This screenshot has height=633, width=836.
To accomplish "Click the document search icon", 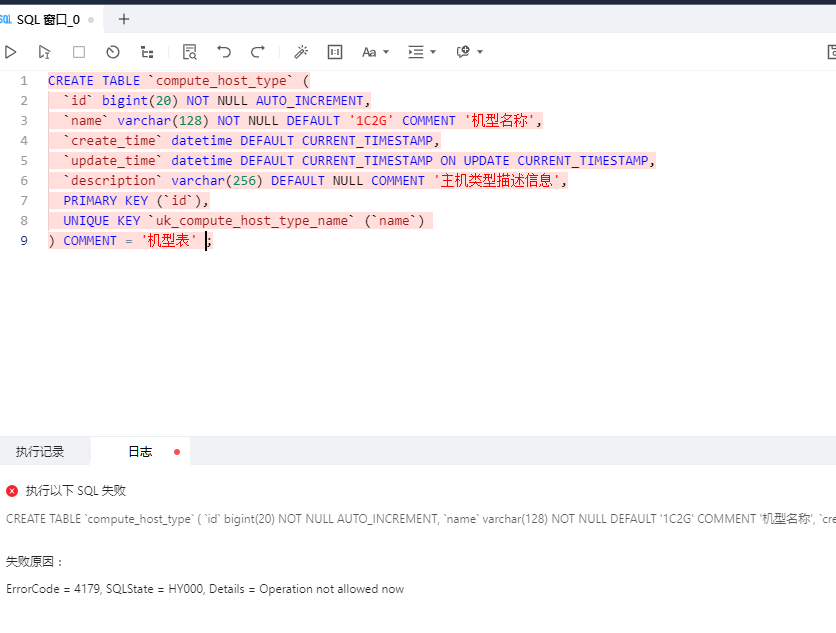I will 189,52.
